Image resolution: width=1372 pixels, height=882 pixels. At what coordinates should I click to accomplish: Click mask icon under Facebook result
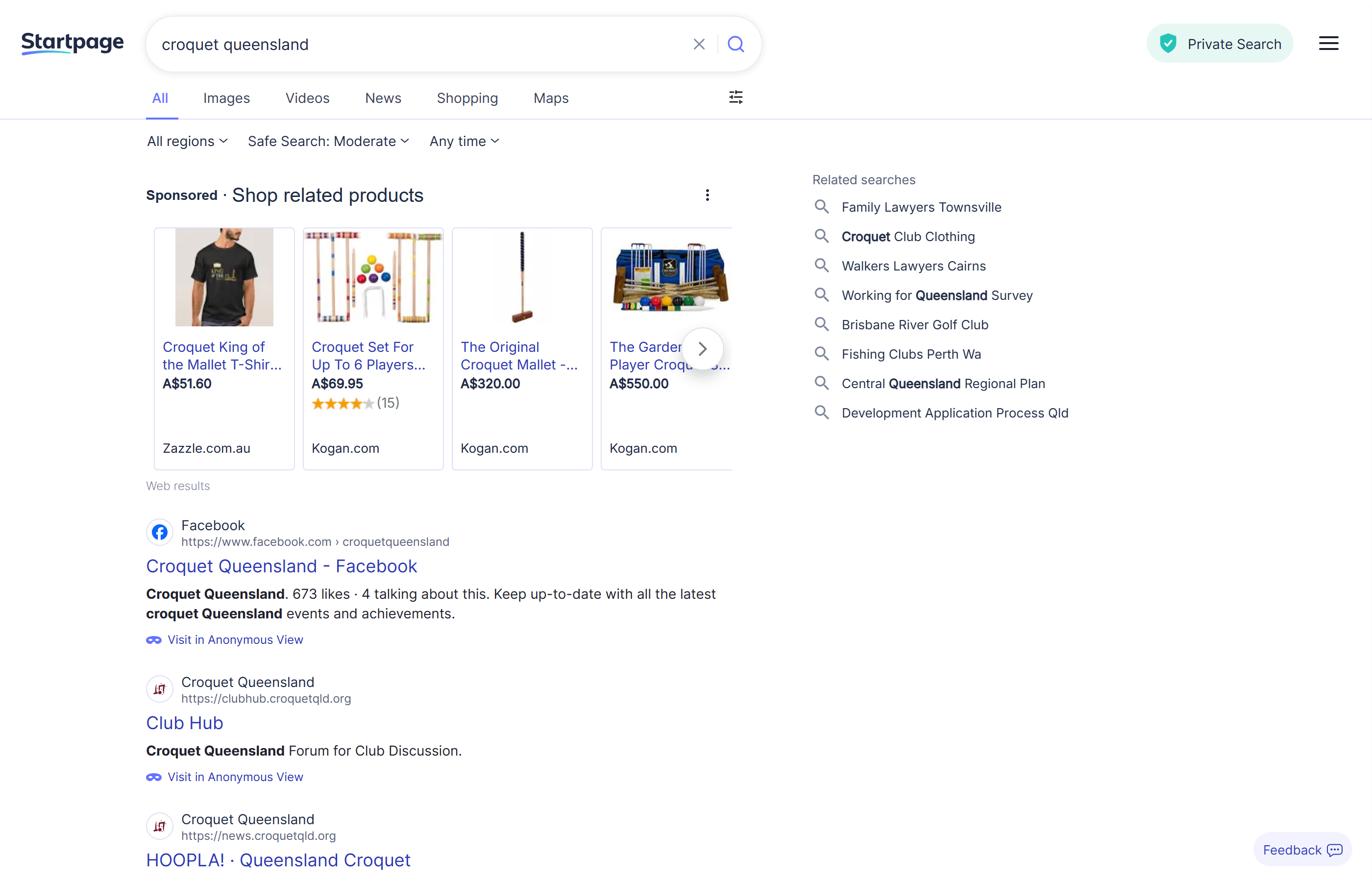point(153,640)
